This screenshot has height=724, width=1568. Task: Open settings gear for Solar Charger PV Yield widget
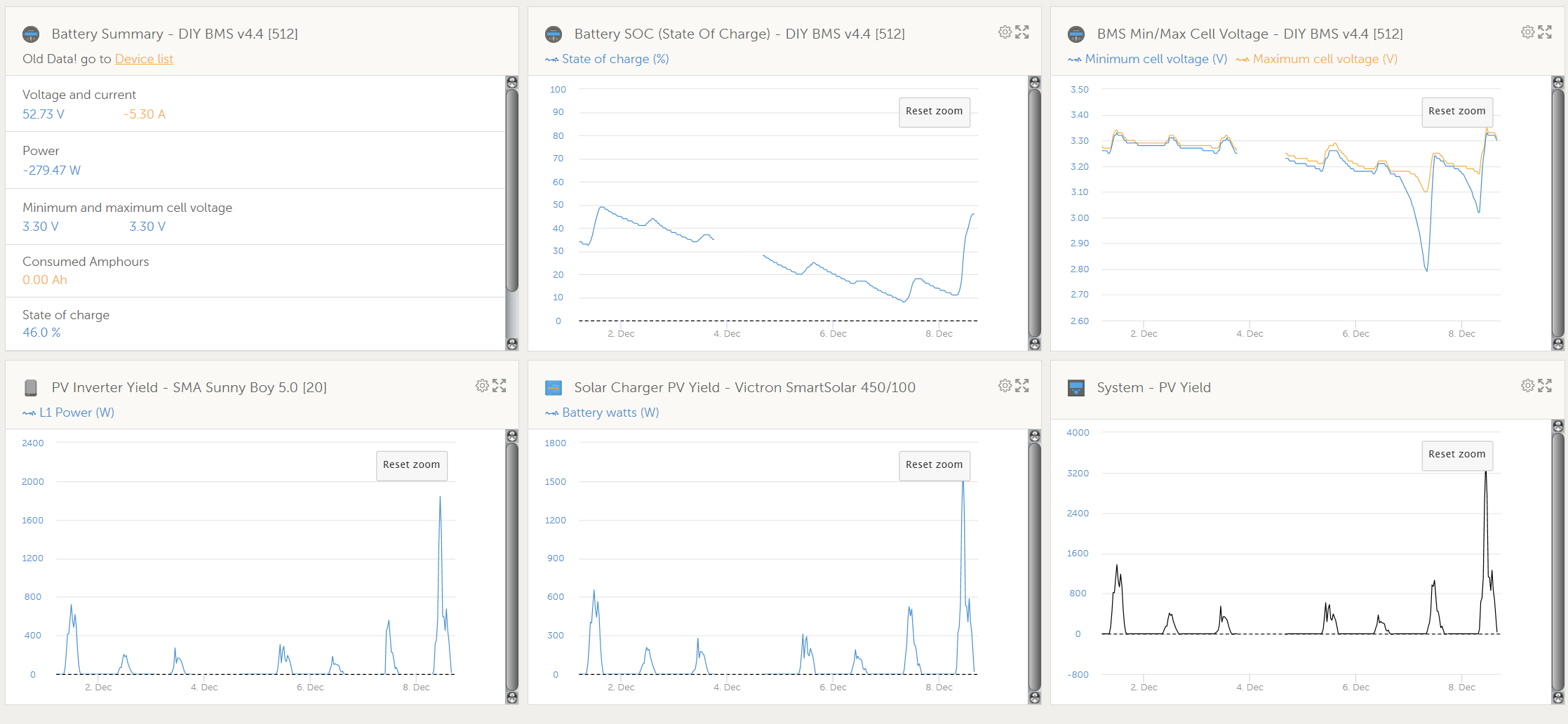tap(1005, 386)
